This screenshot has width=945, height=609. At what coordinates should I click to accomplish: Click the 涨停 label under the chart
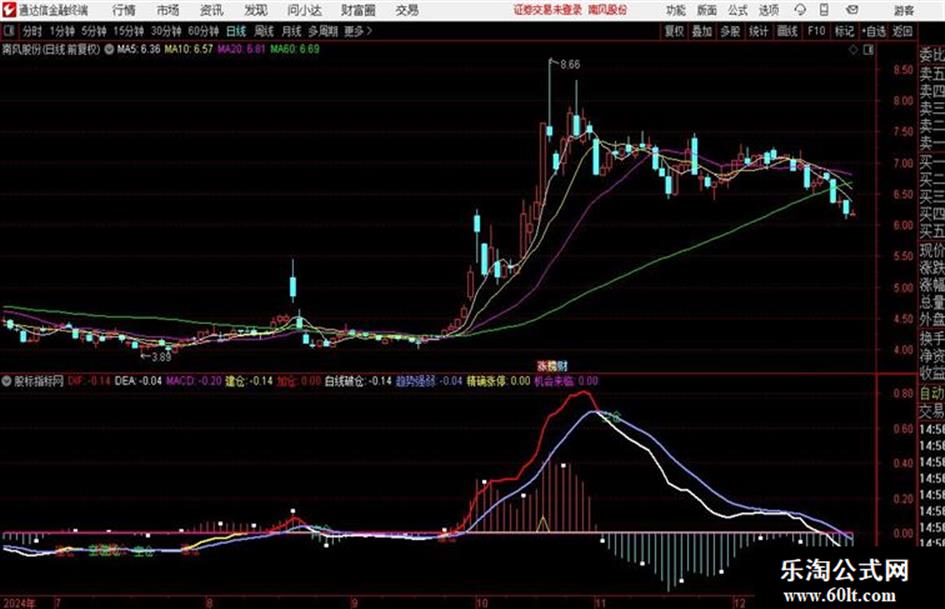(552, 366)
